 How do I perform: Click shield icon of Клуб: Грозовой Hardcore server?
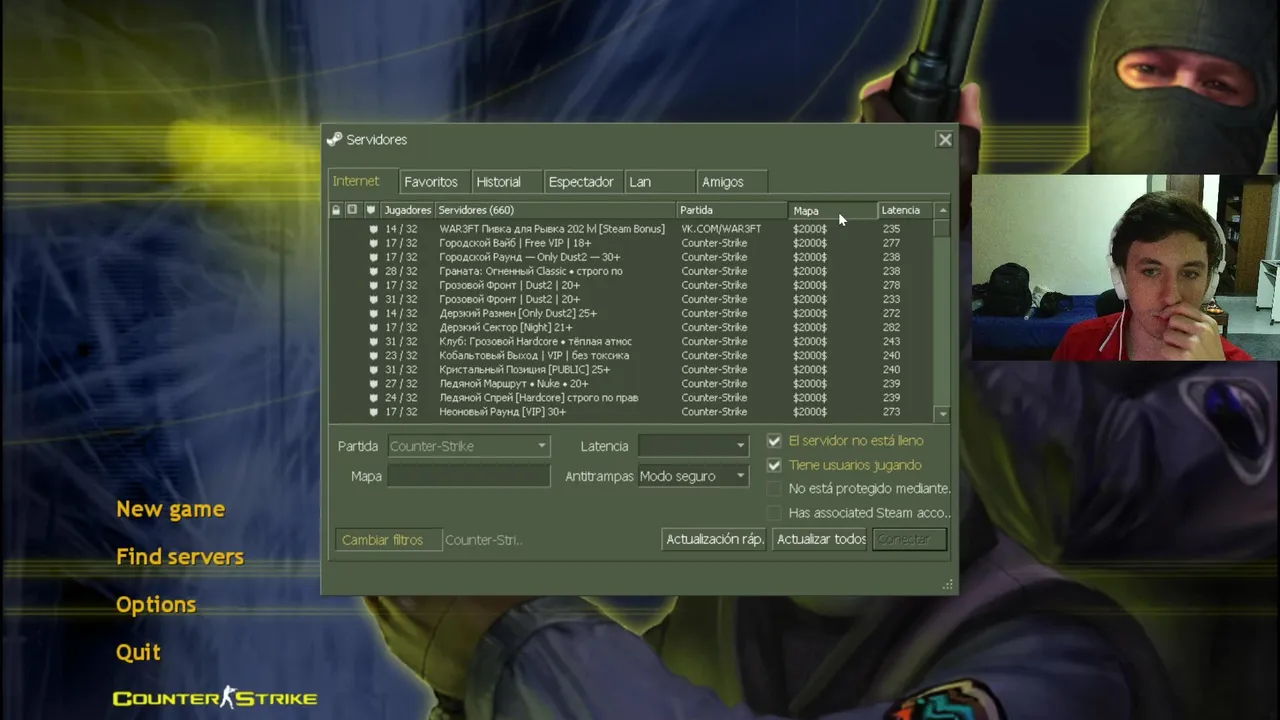click(x=373, y=341)
